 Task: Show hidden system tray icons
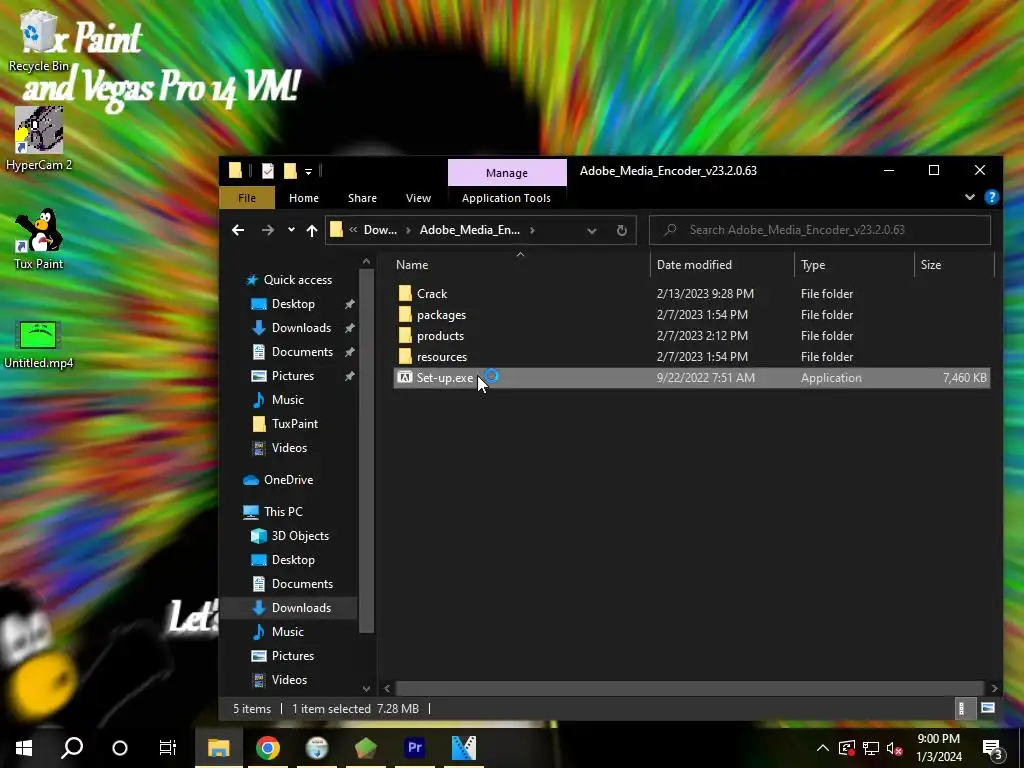click(x=823, y=748)
